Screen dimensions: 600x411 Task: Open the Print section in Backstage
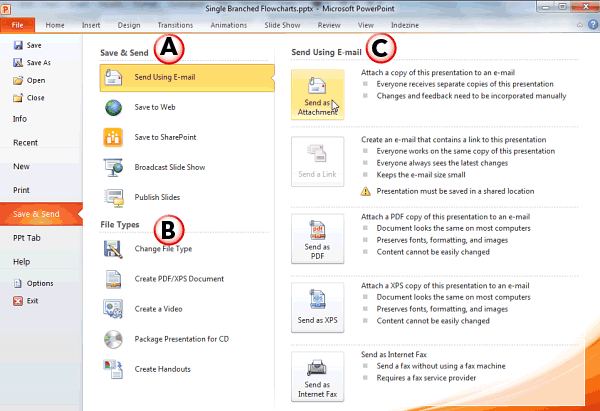[x=21, y=189]
